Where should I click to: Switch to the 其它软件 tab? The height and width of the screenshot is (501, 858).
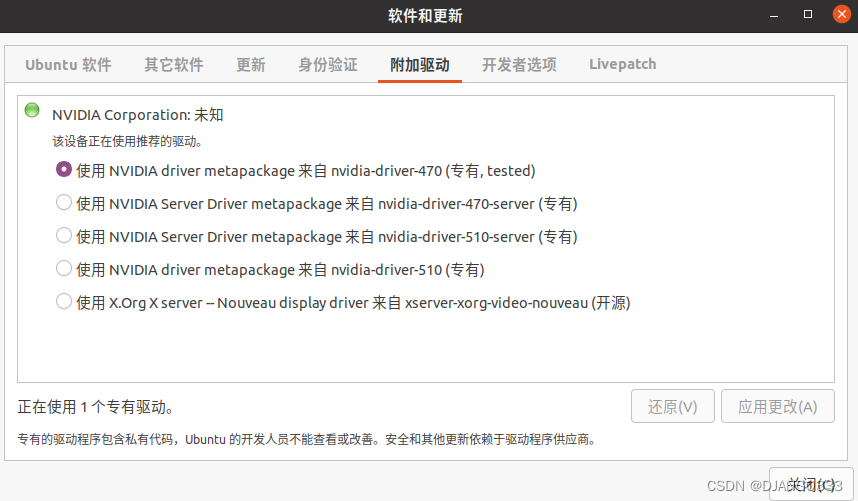tap(174, 65)
